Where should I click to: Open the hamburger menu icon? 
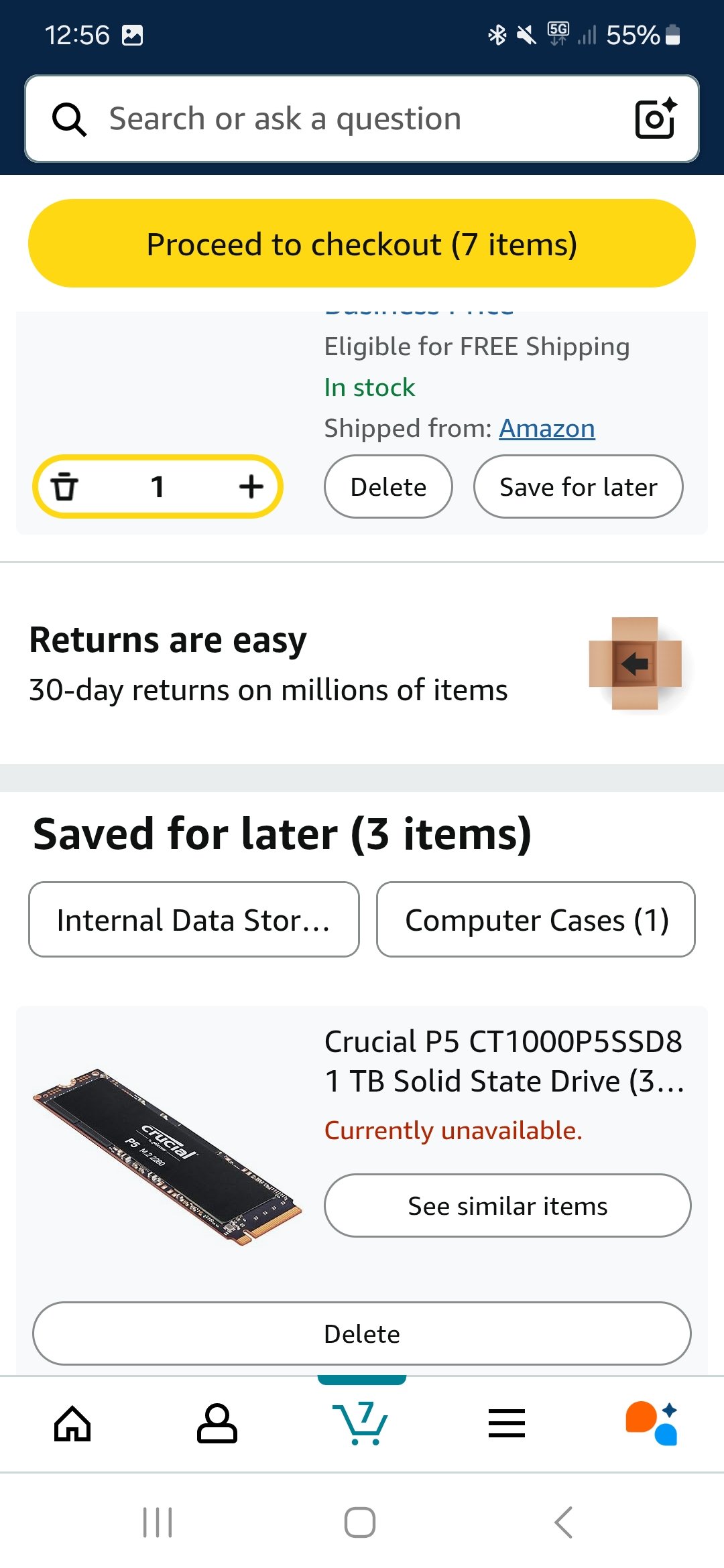click(x=506, y=1423)
